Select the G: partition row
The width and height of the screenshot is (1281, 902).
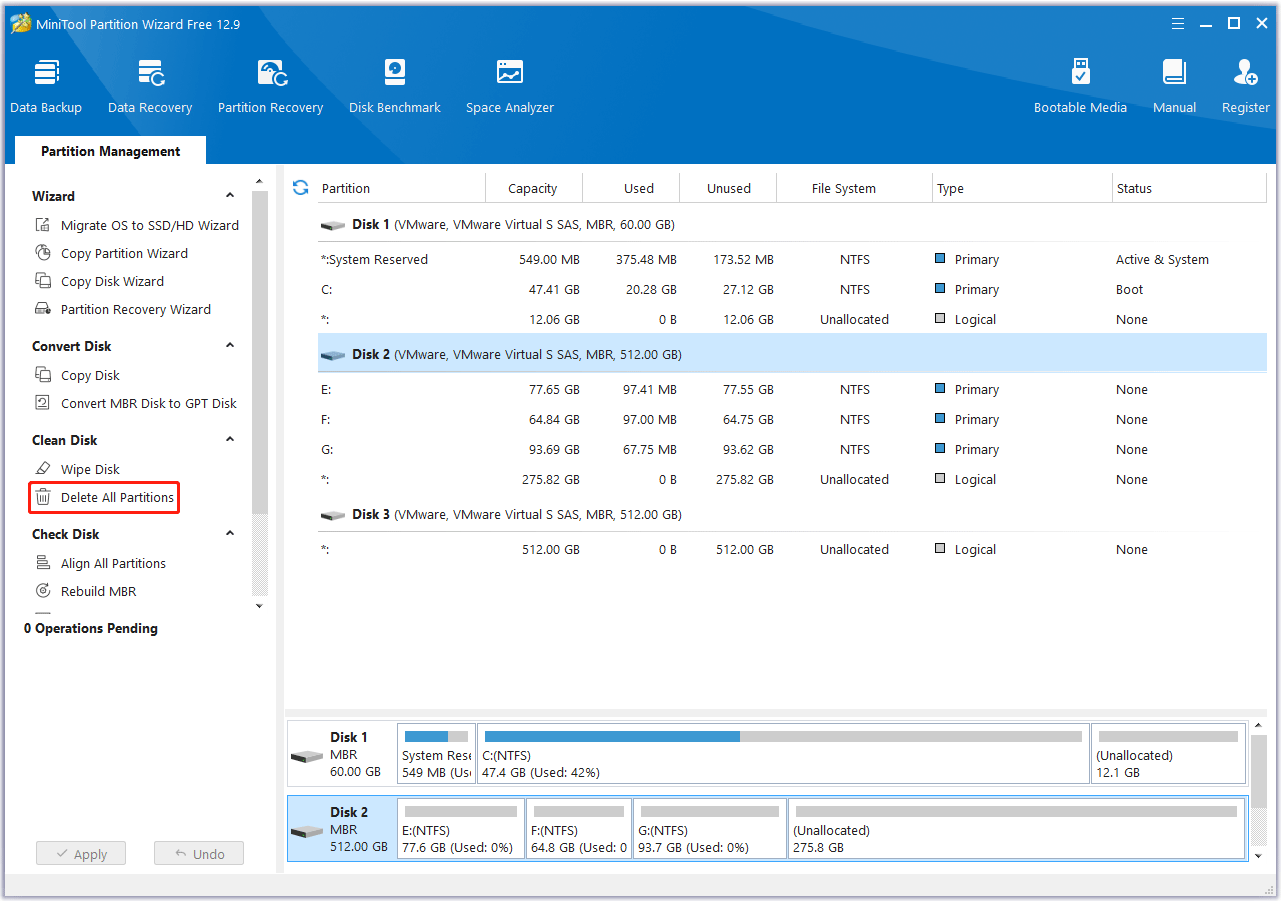[x=792, y=449]
